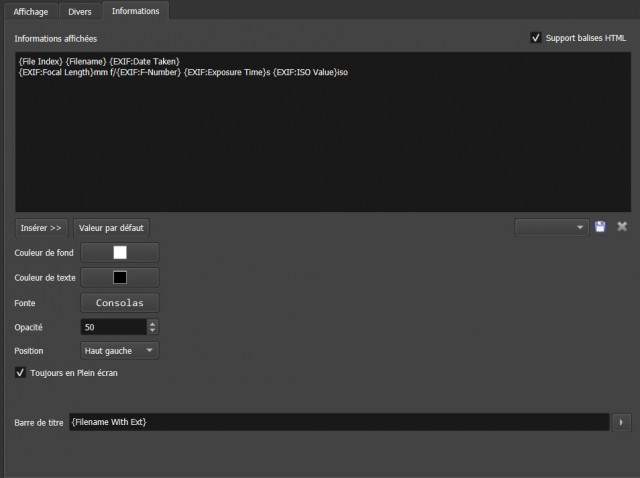Image resolution: width=640 pixels, height=478 pixels.
Task: Switch to the Divers tab
Action: tap(80, 12)
